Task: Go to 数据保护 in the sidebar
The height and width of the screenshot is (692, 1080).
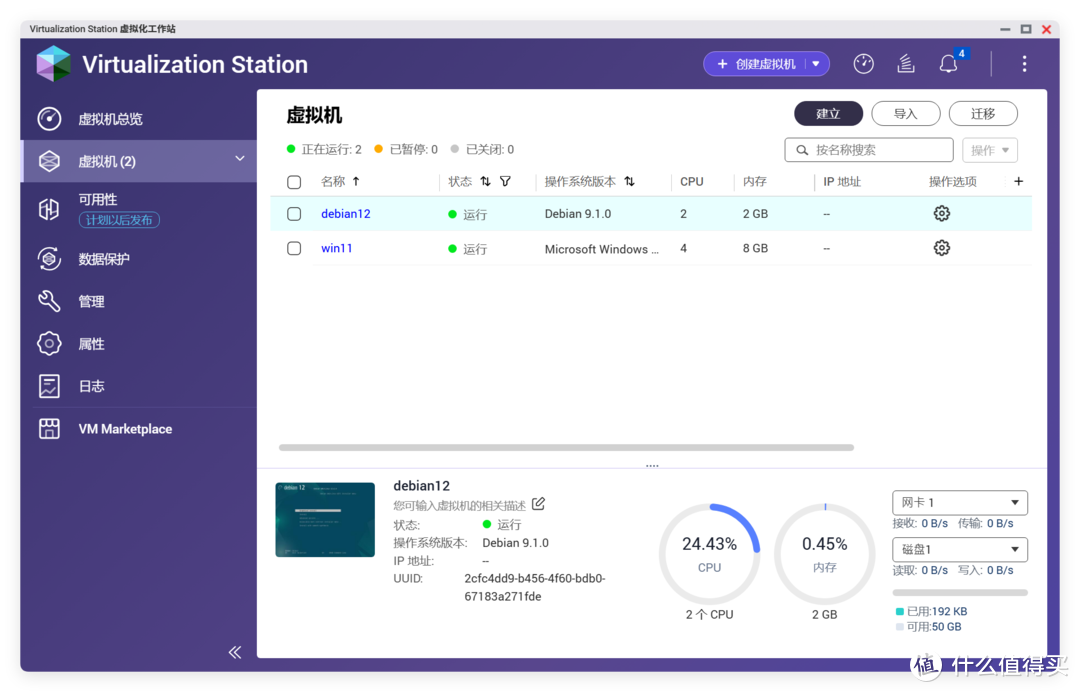Action: tap(104, 259)
